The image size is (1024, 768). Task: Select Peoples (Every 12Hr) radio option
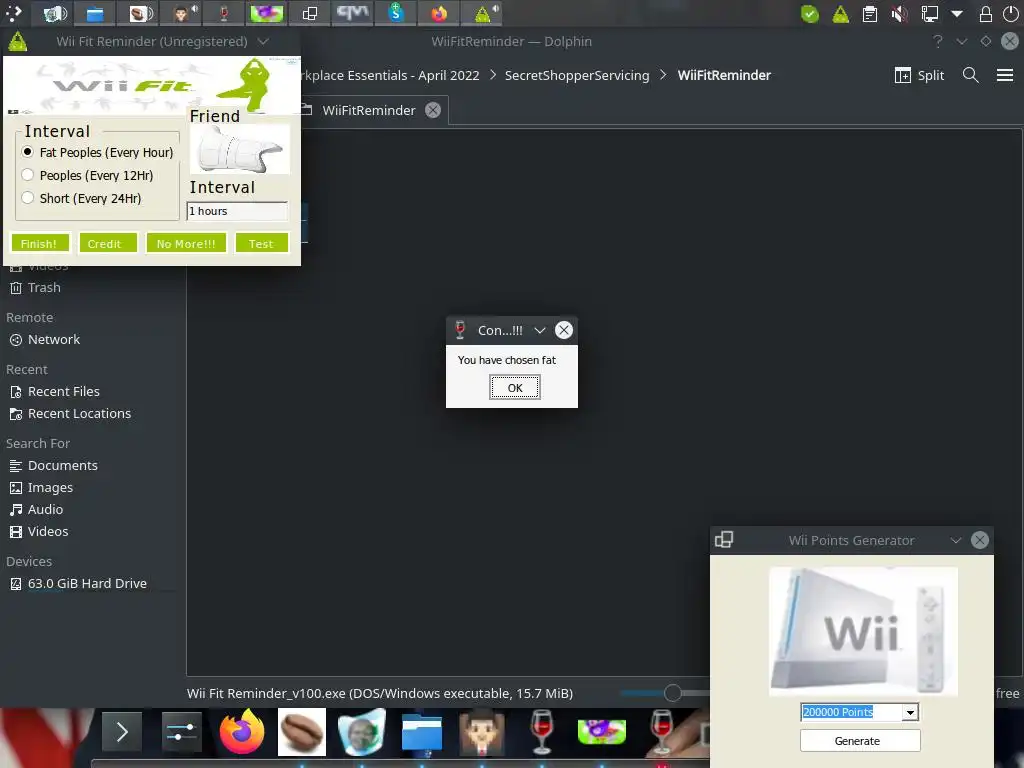click(88, 175)
